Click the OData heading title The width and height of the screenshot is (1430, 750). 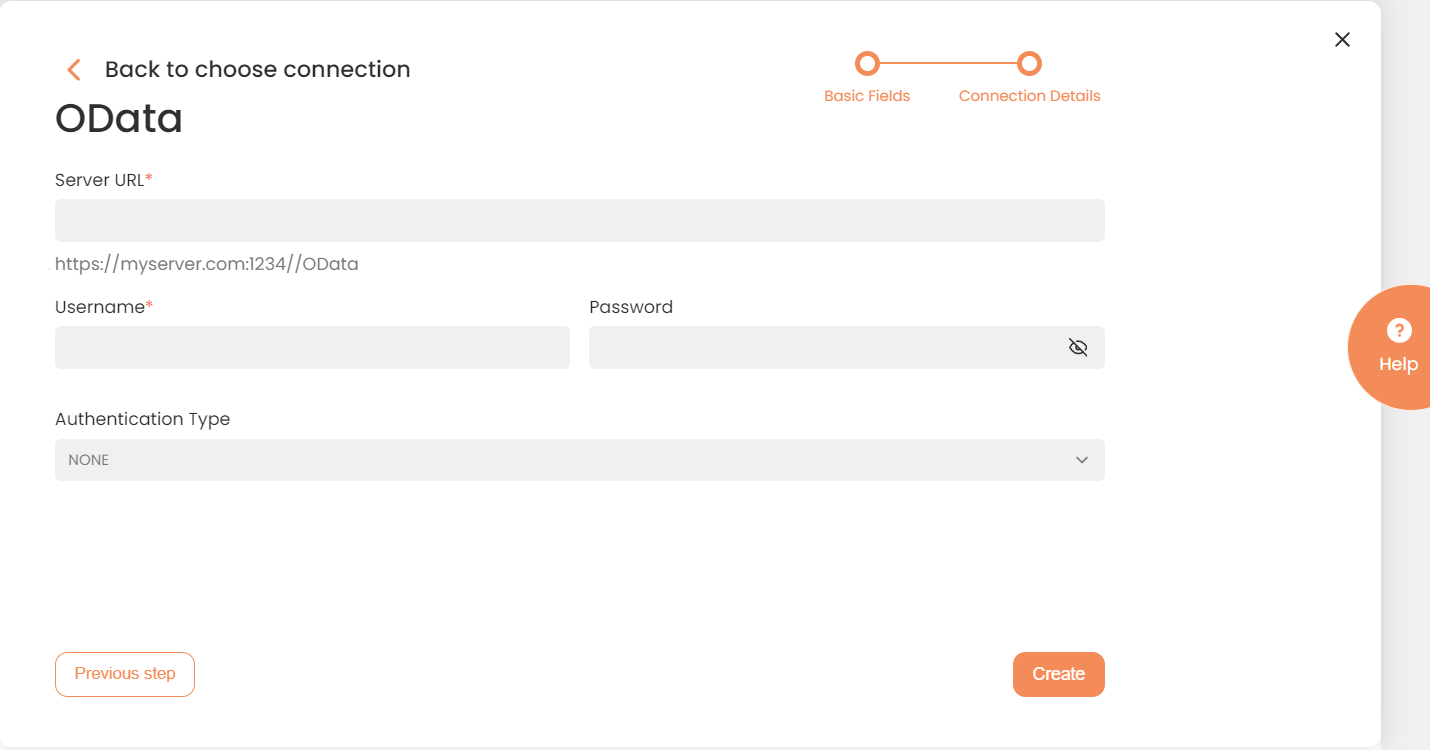point(119,119)
